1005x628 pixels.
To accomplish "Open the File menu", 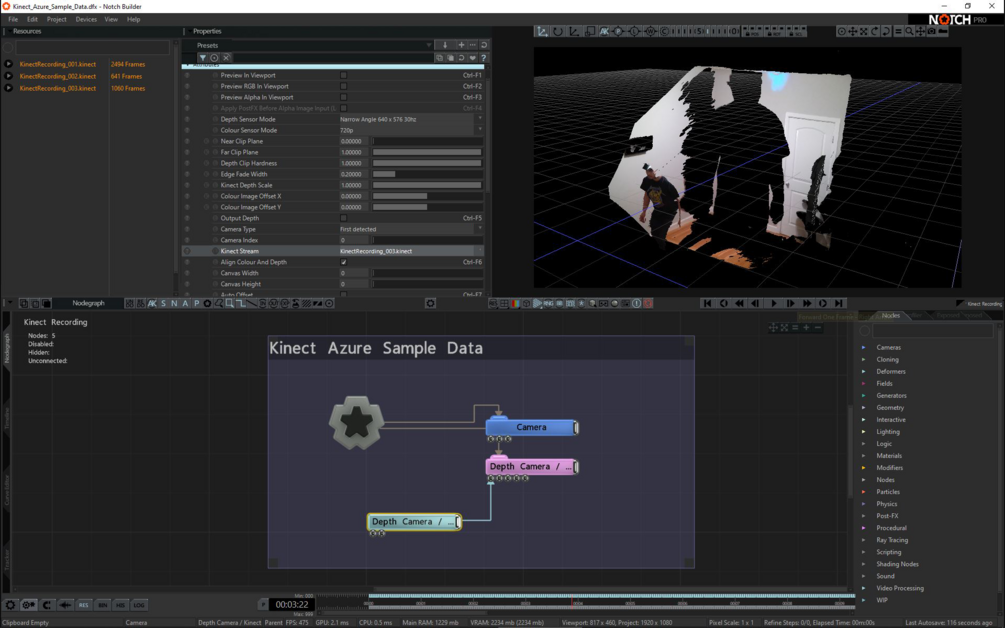I will (x=13, y=19).
